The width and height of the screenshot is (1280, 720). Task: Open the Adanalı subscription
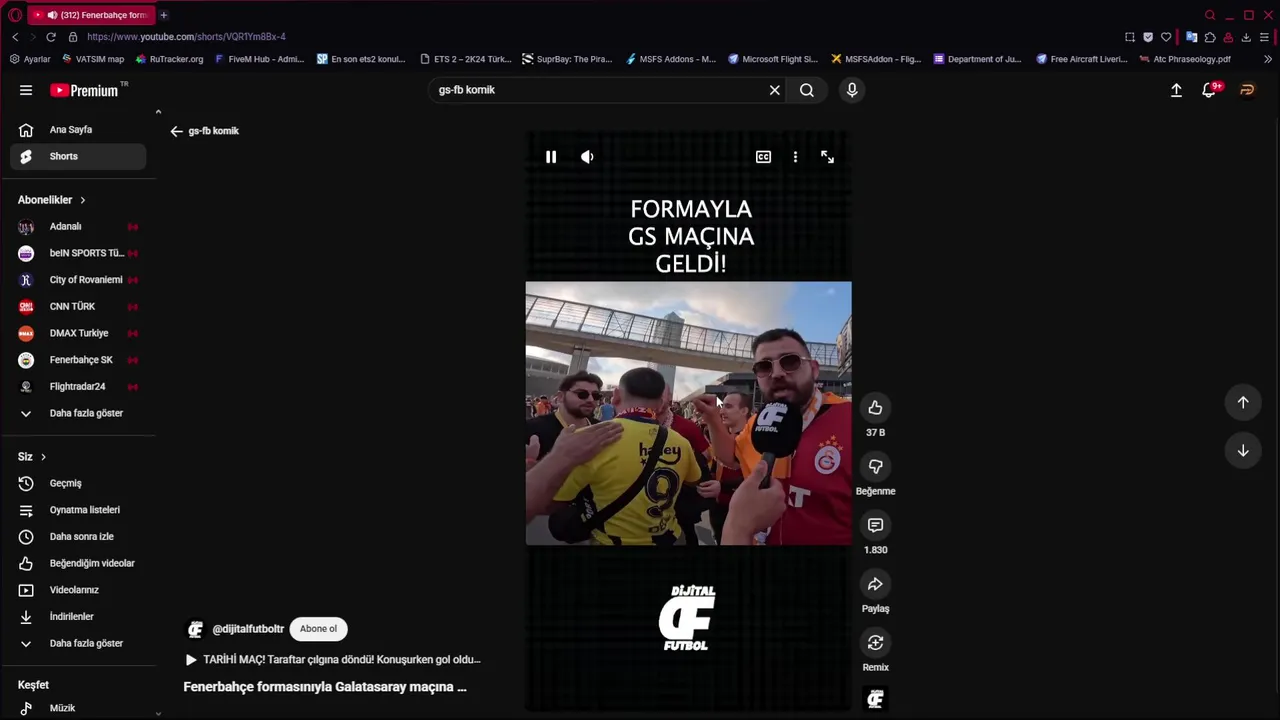(78, 227)
